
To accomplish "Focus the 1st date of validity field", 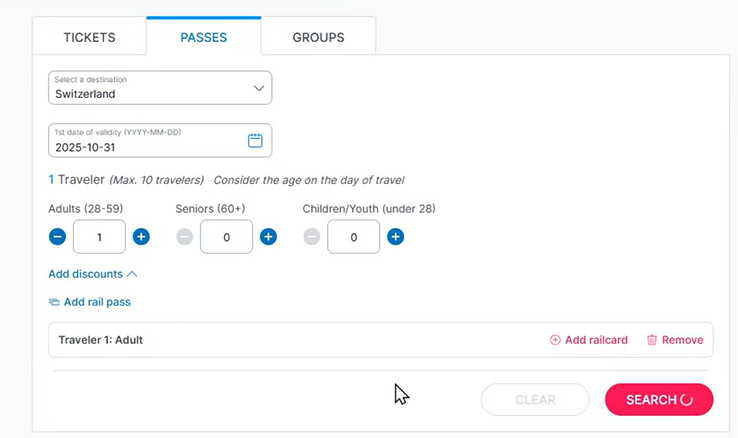I will [x=160, y=140].
